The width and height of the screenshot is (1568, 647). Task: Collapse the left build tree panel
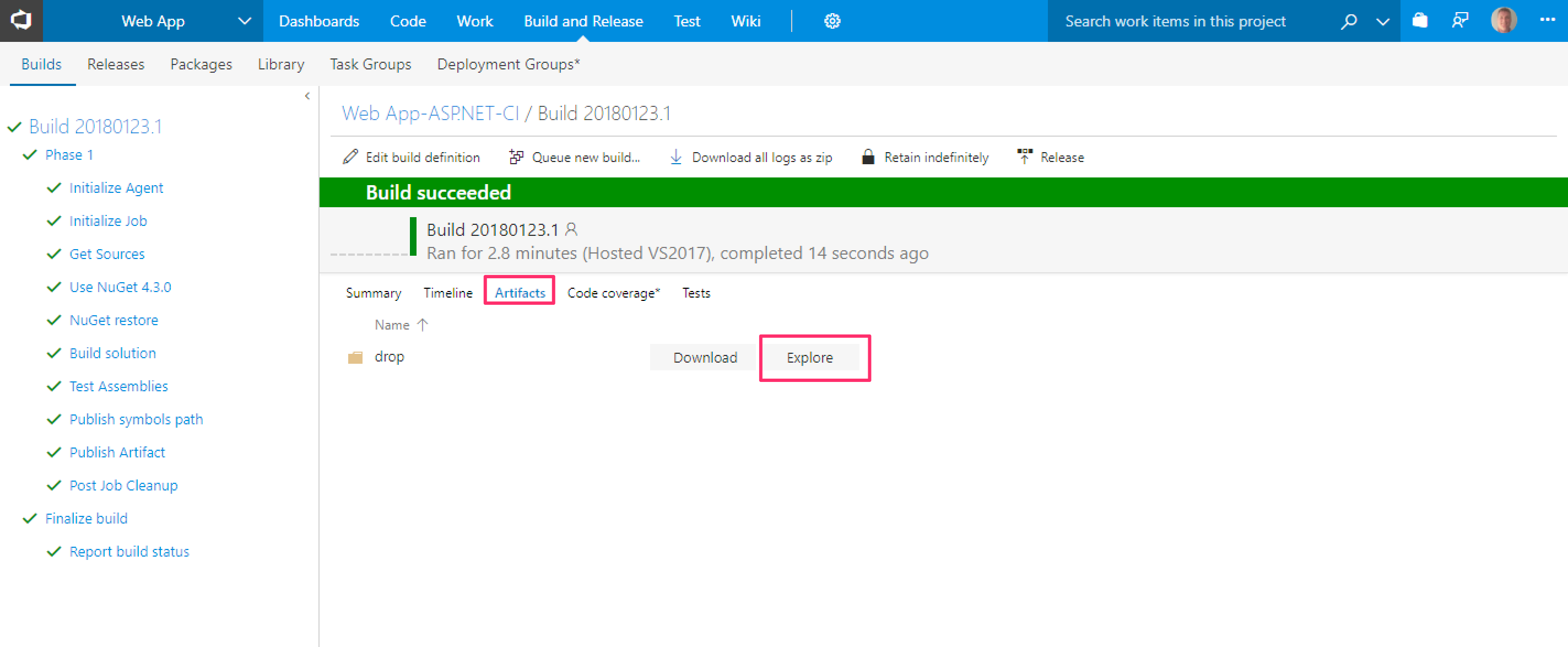[307, 95]
